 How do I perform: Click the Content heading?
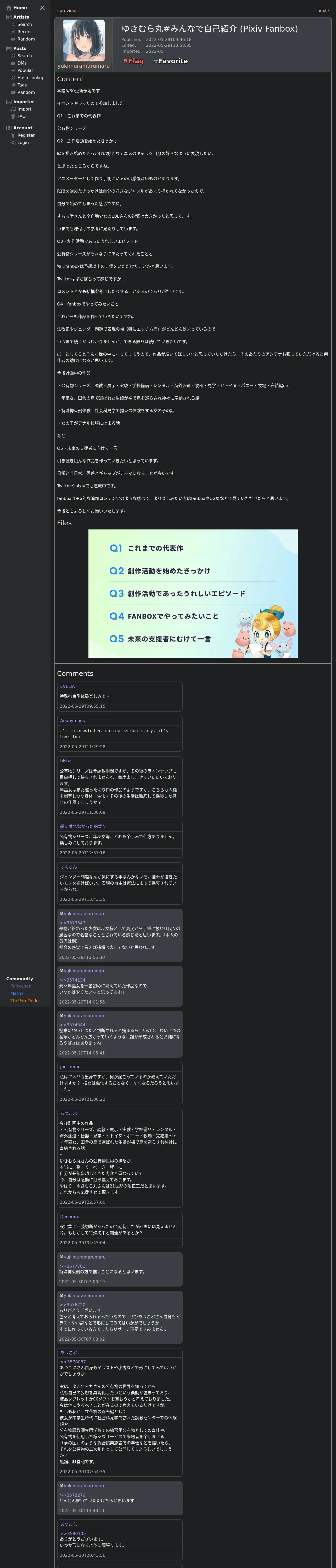70,79
